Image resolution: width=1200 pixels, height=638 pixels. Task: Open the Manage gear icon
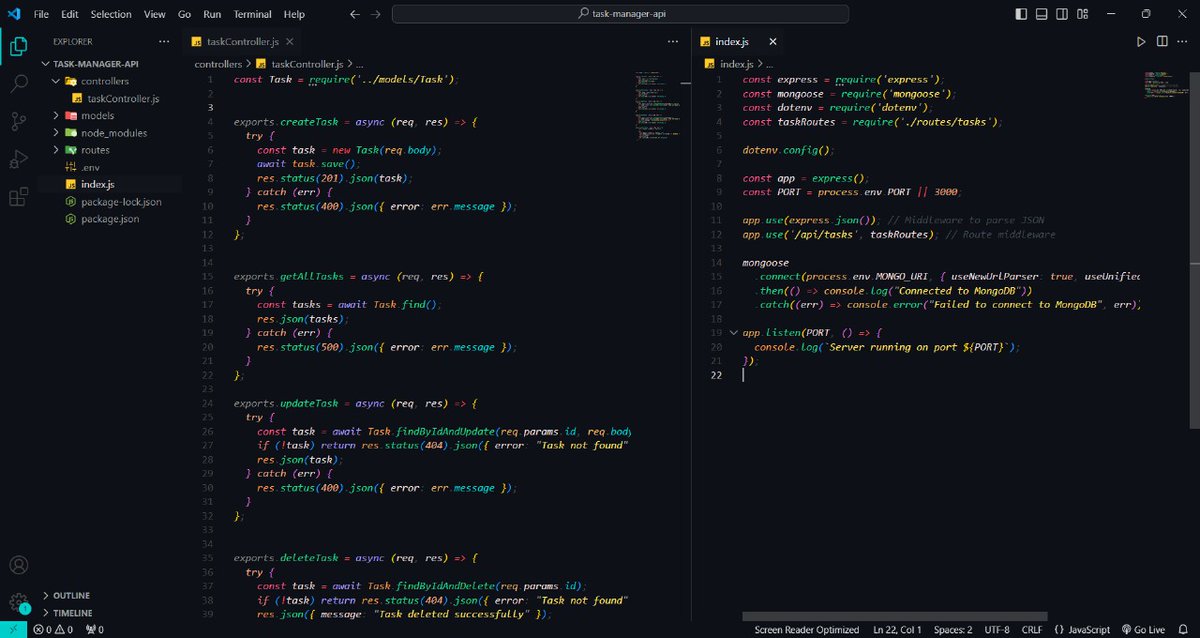19,603
